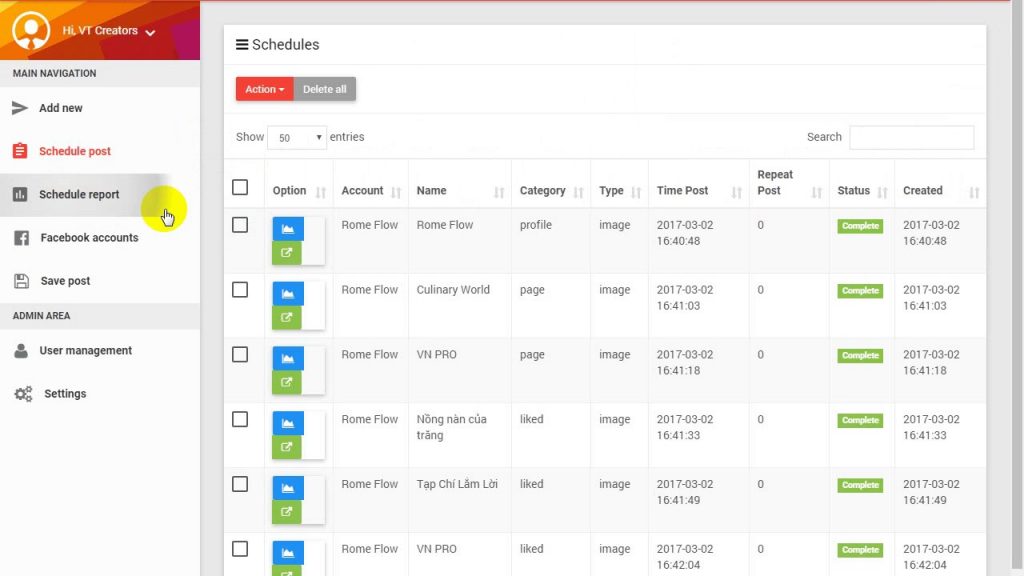
Task: Click the Add new paper-plane icon
Action: click(x=22, y=108)
